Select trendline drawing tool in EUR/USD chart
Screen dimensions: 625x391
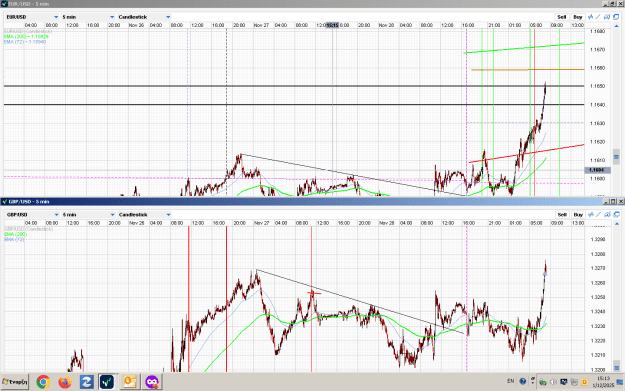pos(598,17)
